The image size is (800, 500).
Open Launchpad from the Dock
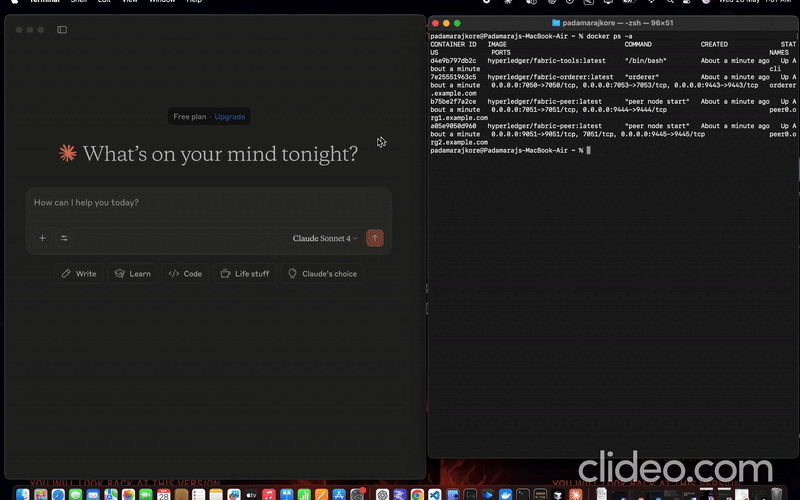[41, 494]
